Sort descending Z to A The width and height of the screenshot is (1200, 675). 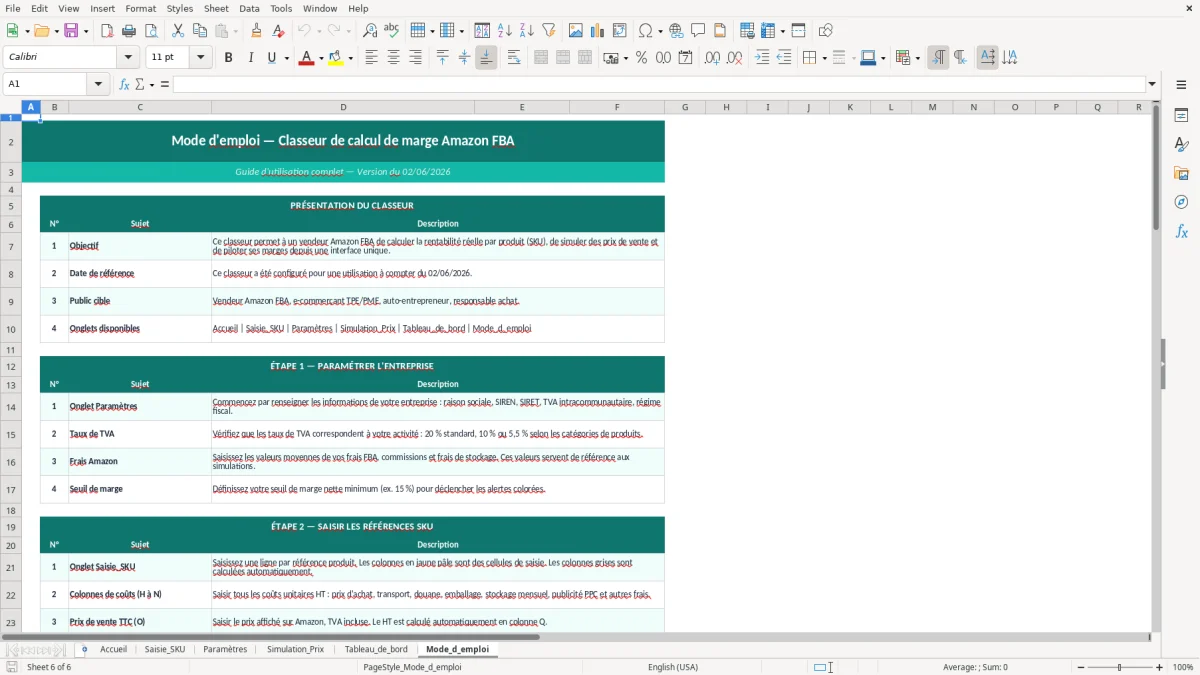tap(527, 31)
